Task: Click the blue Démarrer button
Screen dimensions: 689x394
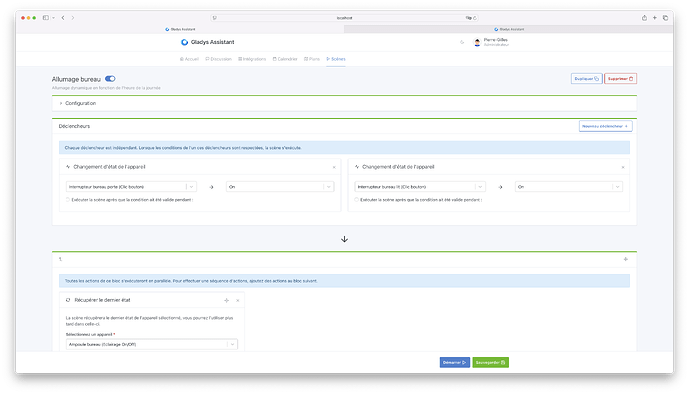Action: [x=455, y=362]
